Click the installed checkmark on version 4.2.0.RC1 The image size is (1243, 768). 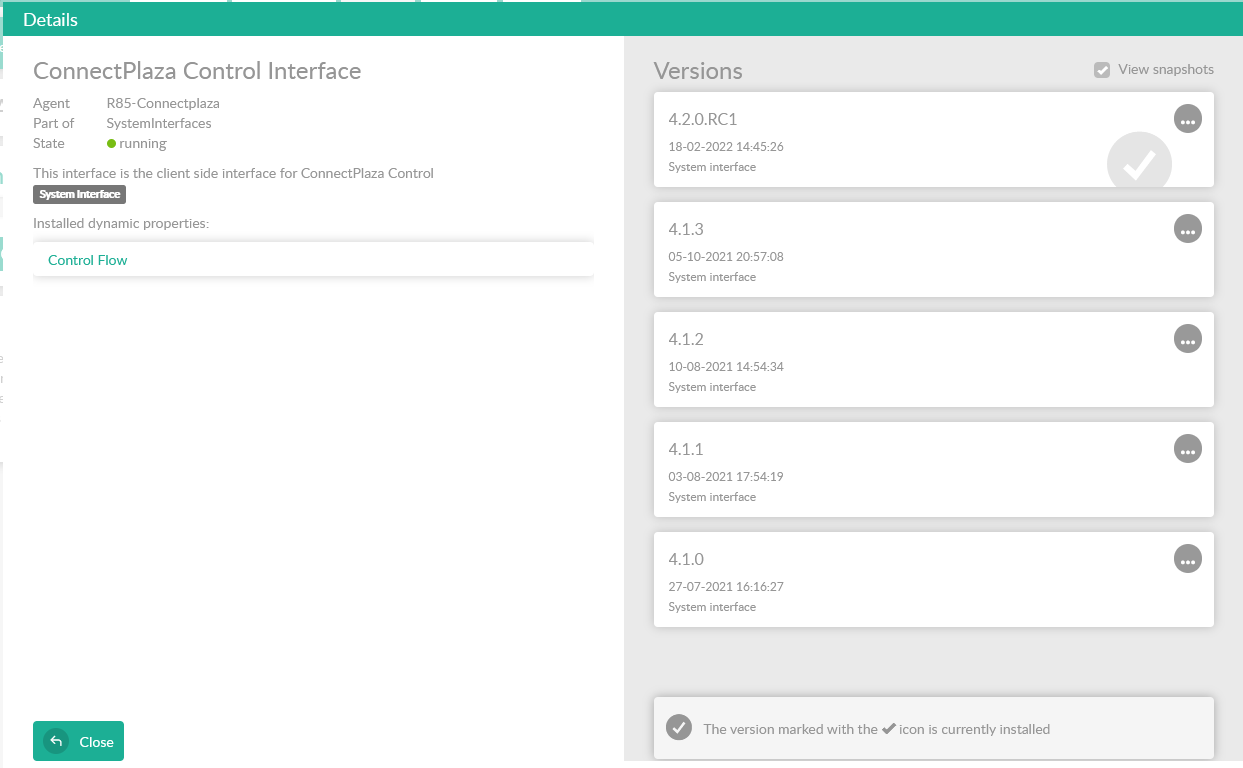(1138, 164)
